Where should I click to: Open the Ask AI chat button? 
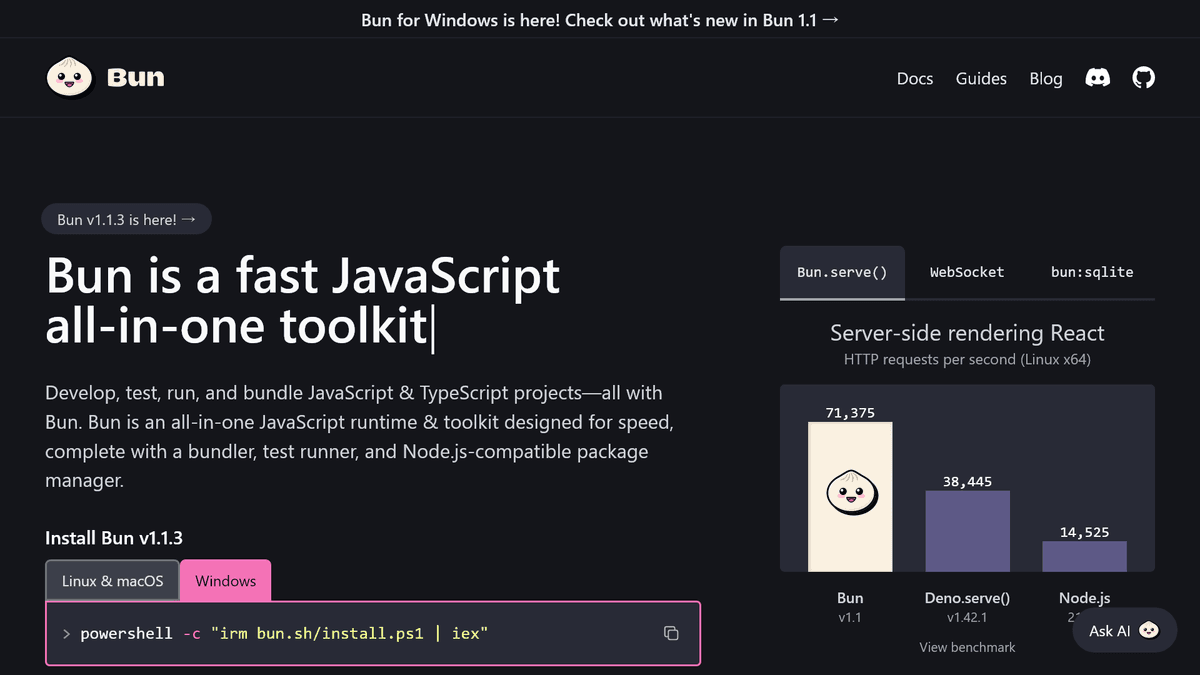click(x=1125, y=631)
